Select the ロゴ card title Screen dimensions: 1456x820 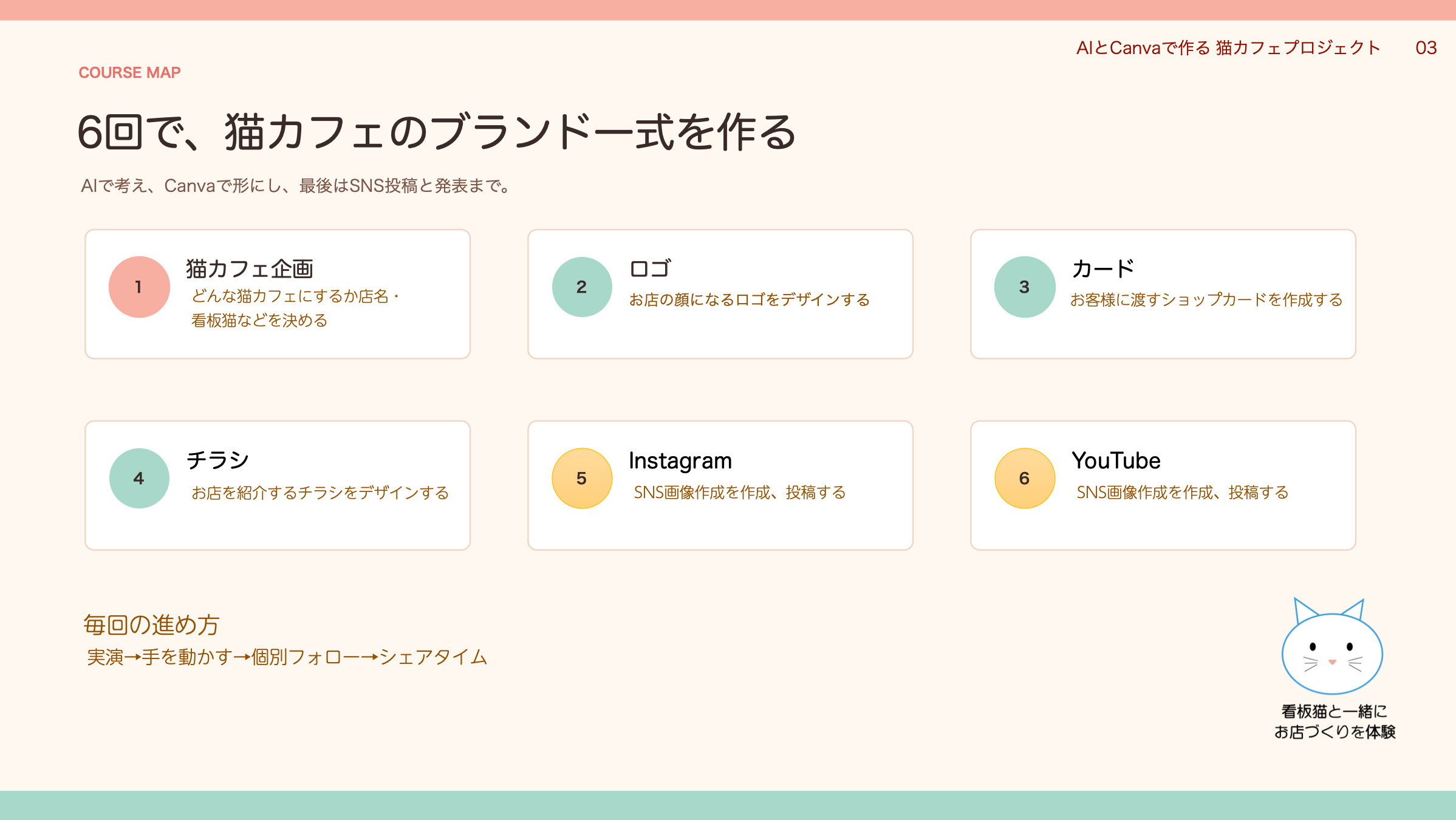(650, 268)
